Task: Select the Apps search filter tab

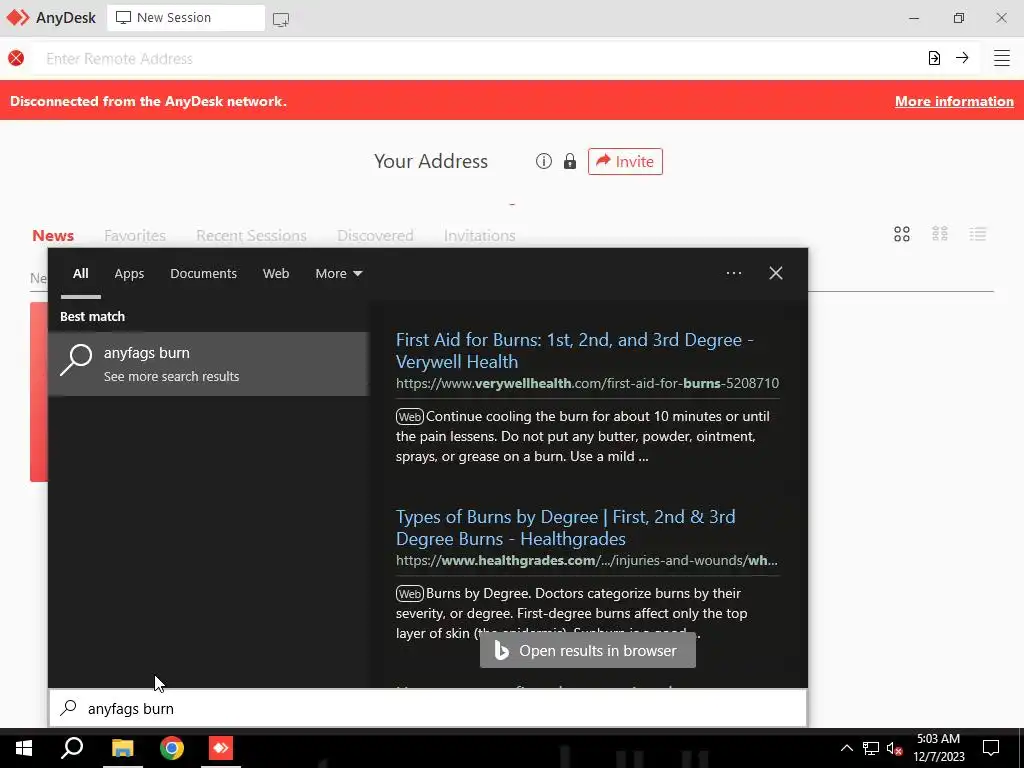Action: tap(129, 274)
